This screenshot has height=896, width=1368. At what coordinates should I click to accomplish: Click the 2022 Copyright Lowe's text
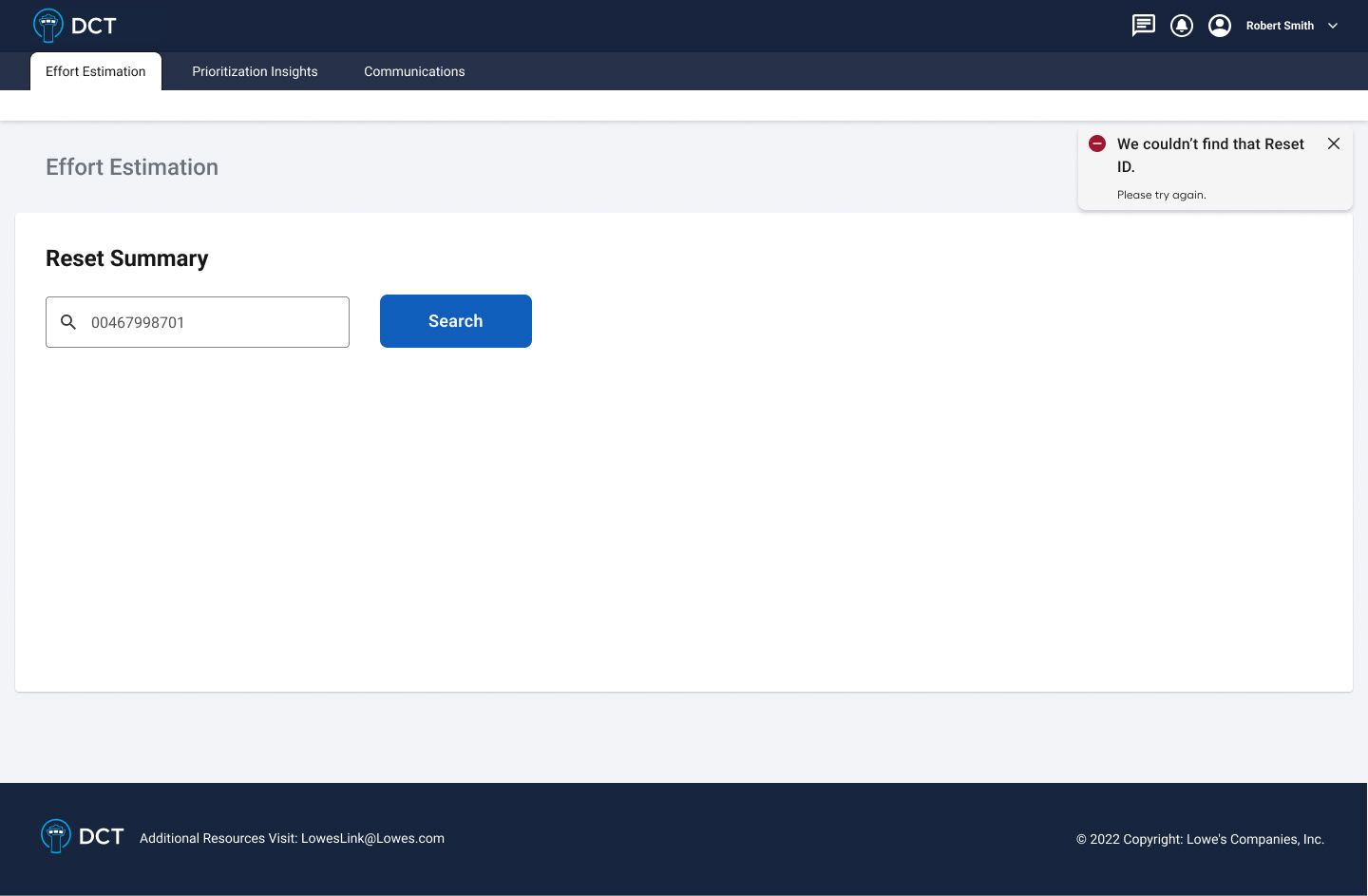click(1200, 839)
